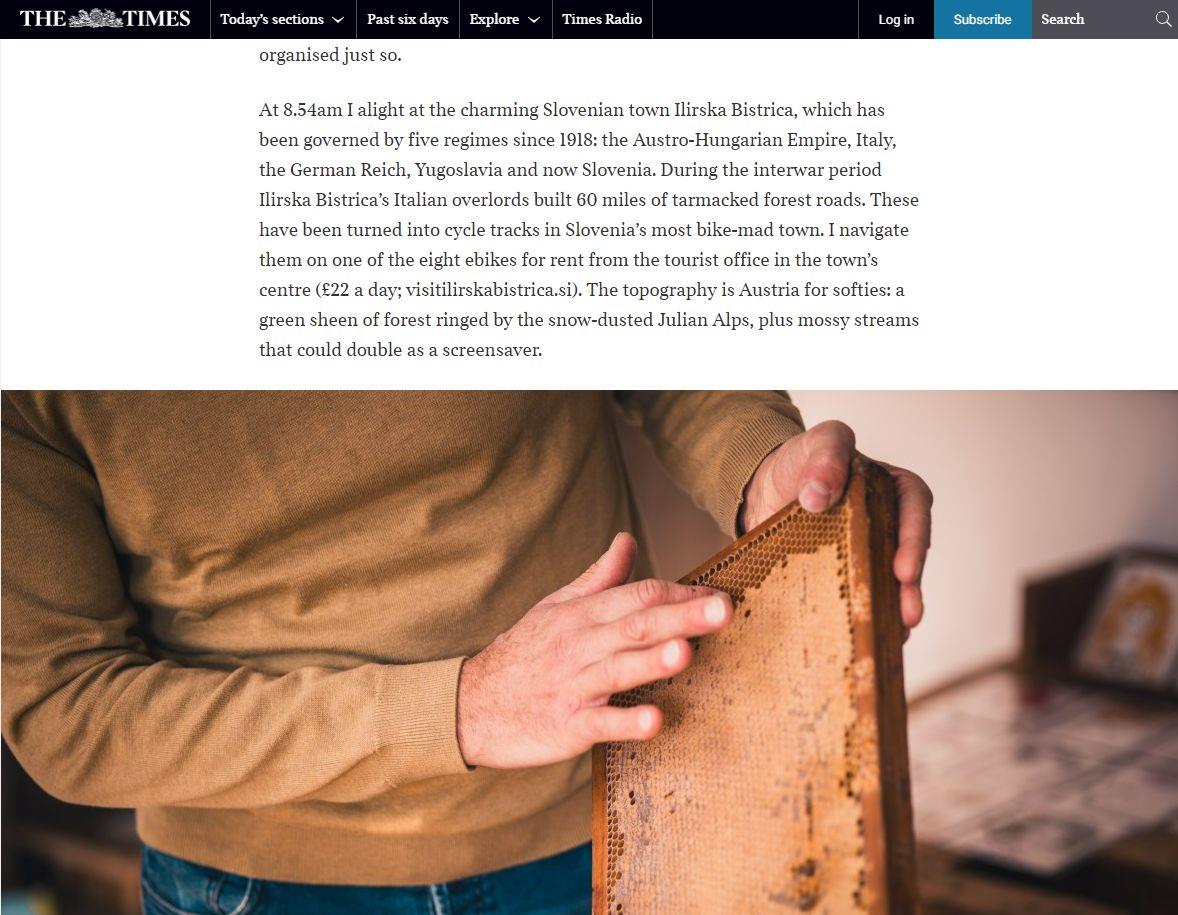Click the paragraph starting 'At 8.54am I alight'
This screenshot has height=915, width=1178.
tap(589, 230)
